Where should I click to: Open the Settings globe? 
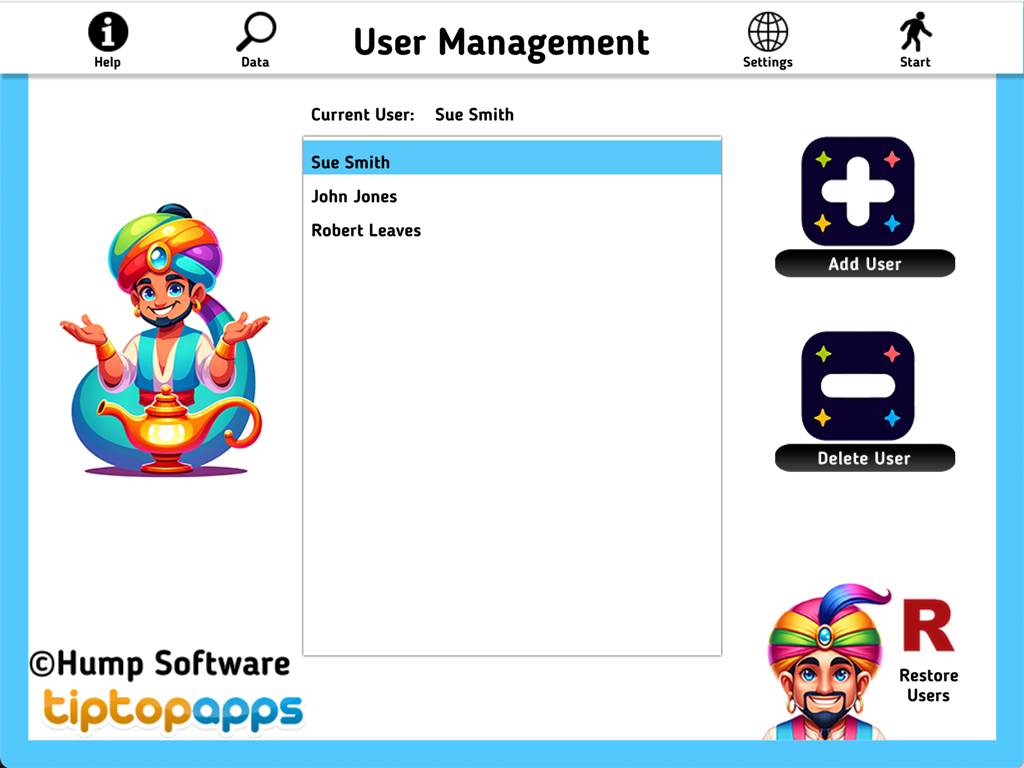(767, 30)
